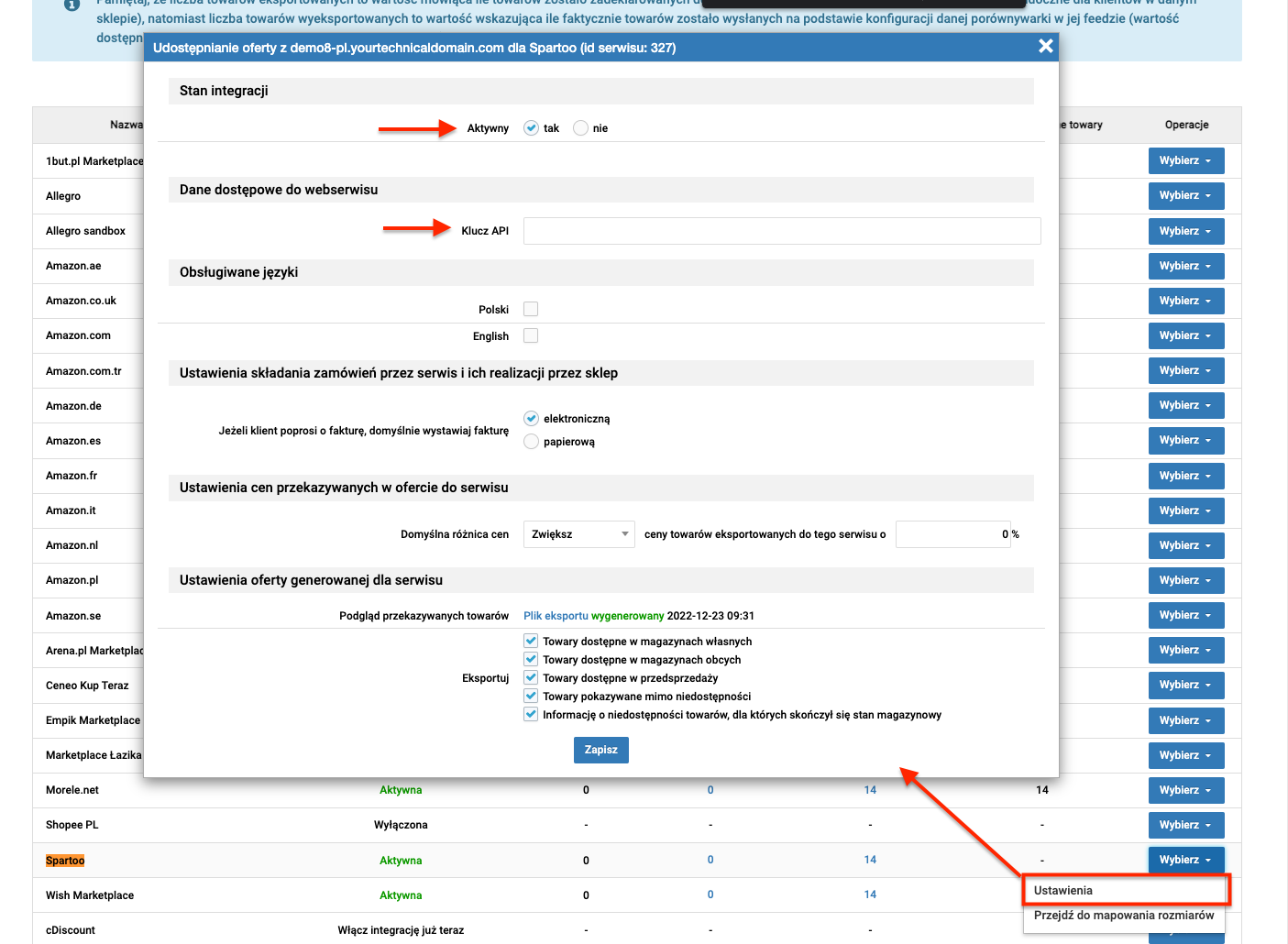Toggle 'Towary dostępne w magazynach obcych'
Viewport: 1288px width, 944px height.
[x=531, y=659]
